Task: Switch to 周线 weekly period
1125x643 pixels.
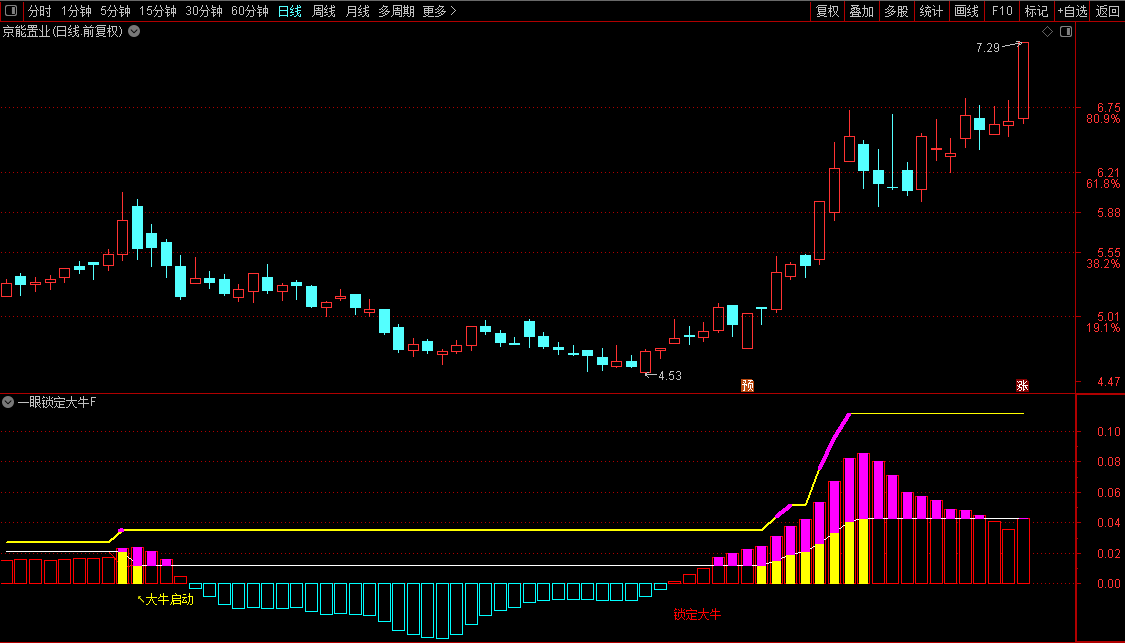Action: pos(324,11)
